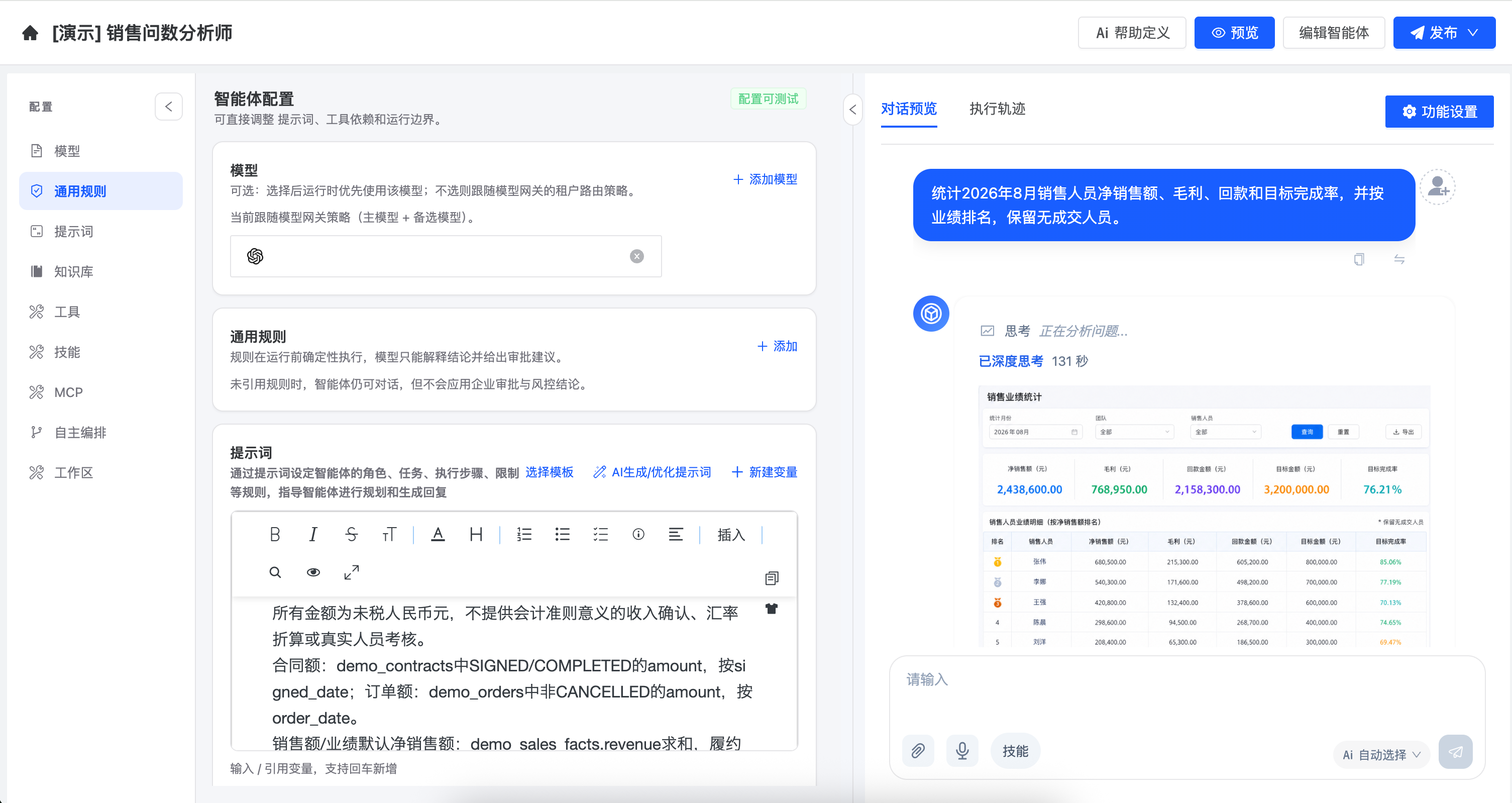This screenshot has height=803, width=1512.
Task: Switch to the 执行轨迹 tab
Action: tap(997, 109)
